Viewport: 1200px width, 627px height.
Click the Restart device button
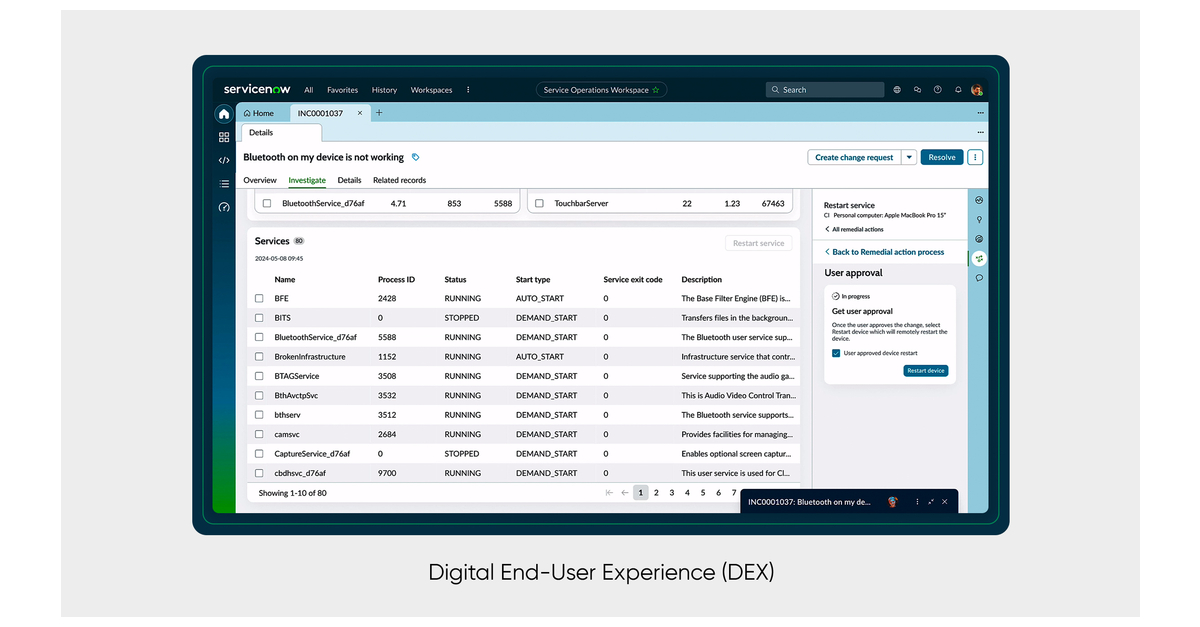pos(926,370)
